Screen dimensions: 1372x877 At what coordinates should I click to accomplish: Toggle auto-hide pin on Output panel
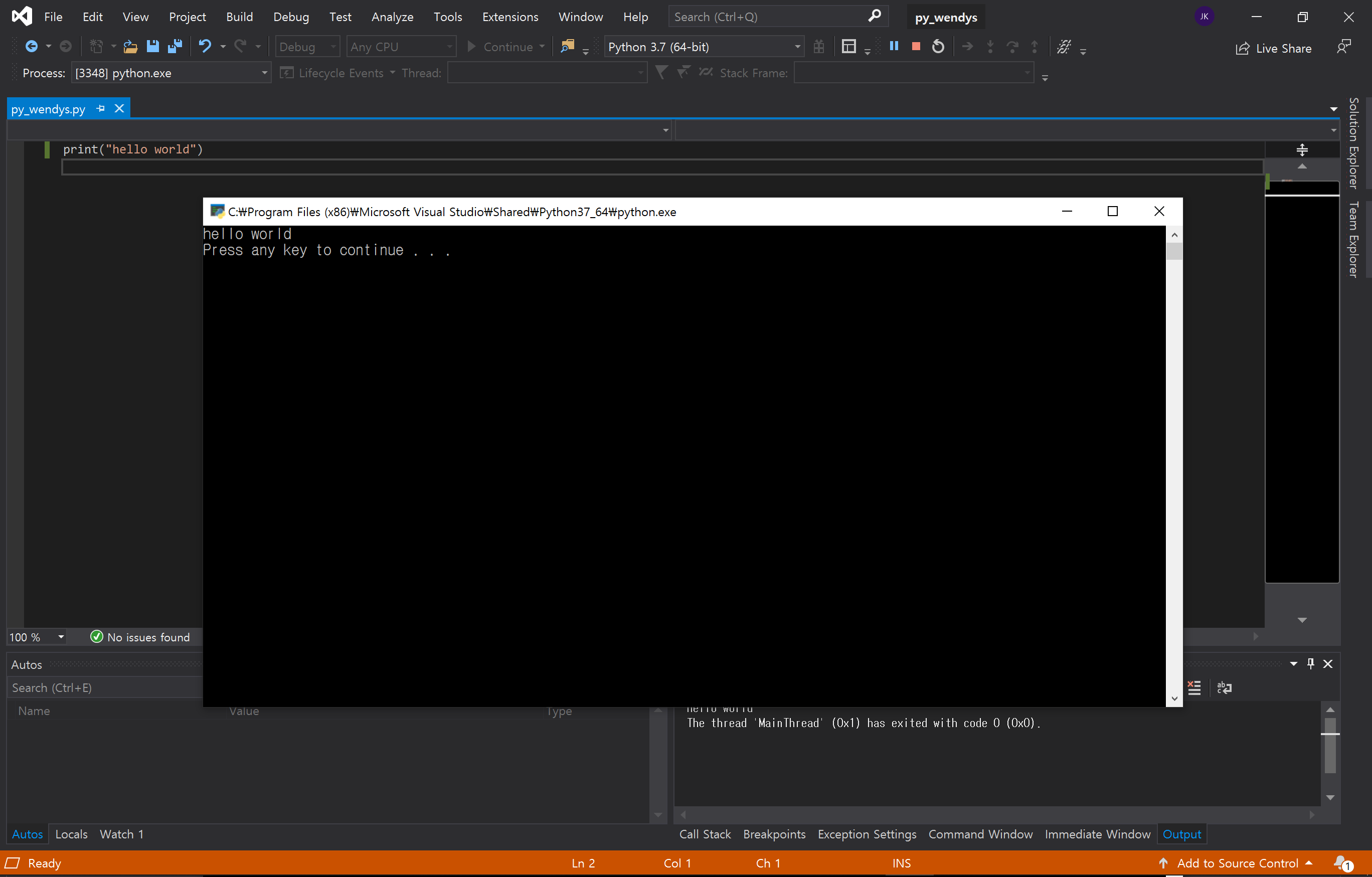[x=1310, y=663]
